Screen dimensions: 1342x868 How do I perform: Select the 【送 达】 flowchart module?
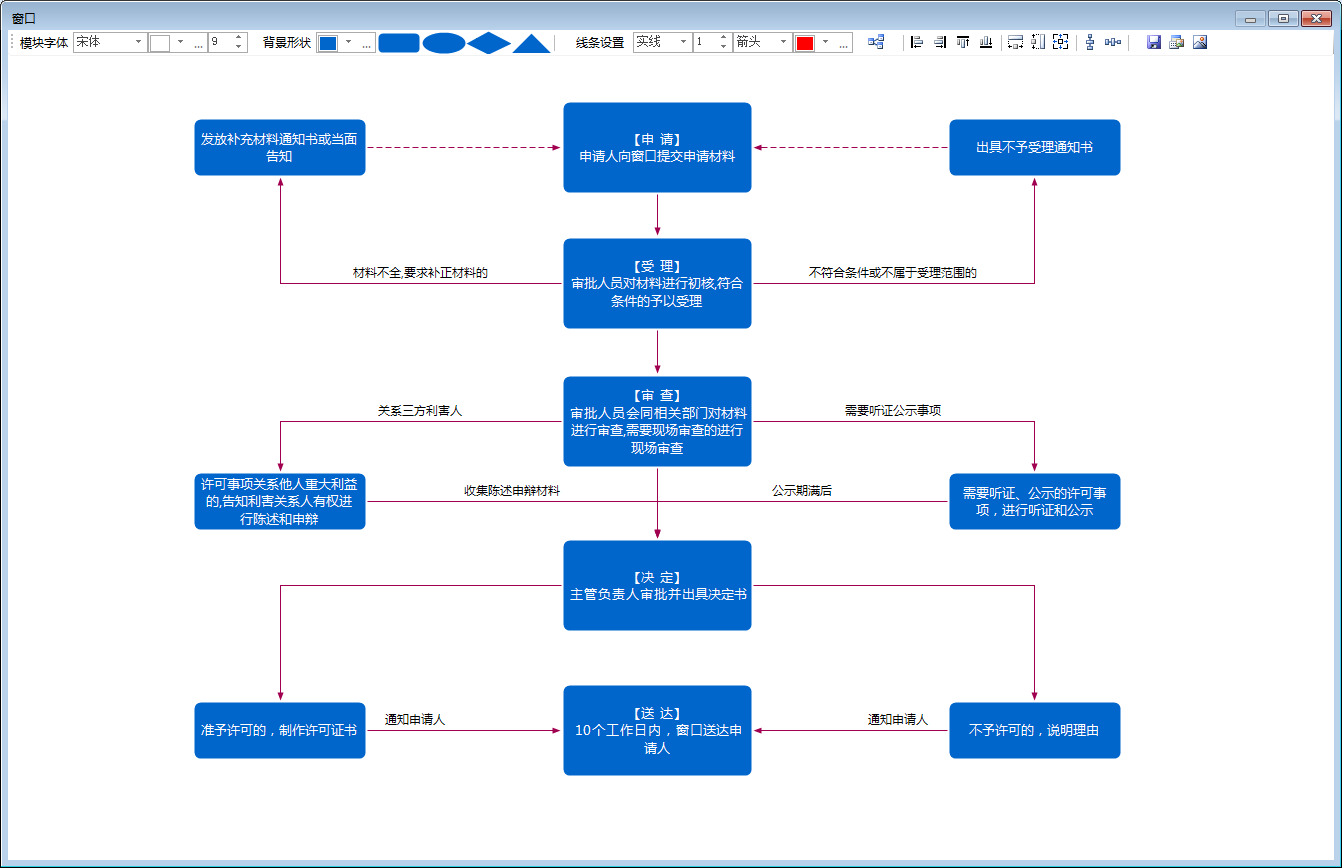tap(657, 730)
